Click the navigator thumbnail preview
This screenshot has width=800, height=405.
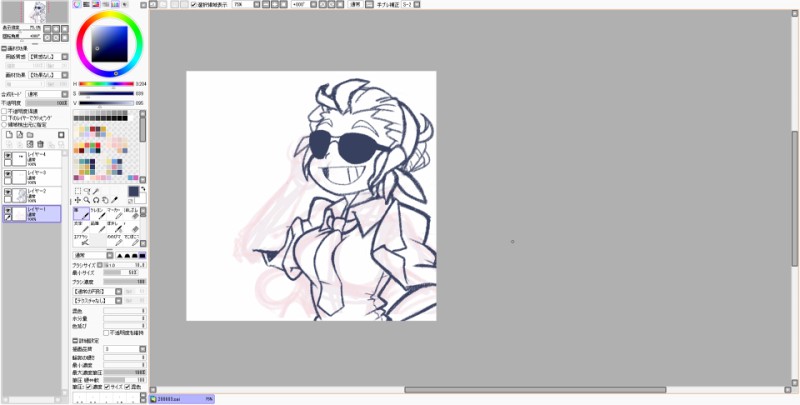coord(35,12)
